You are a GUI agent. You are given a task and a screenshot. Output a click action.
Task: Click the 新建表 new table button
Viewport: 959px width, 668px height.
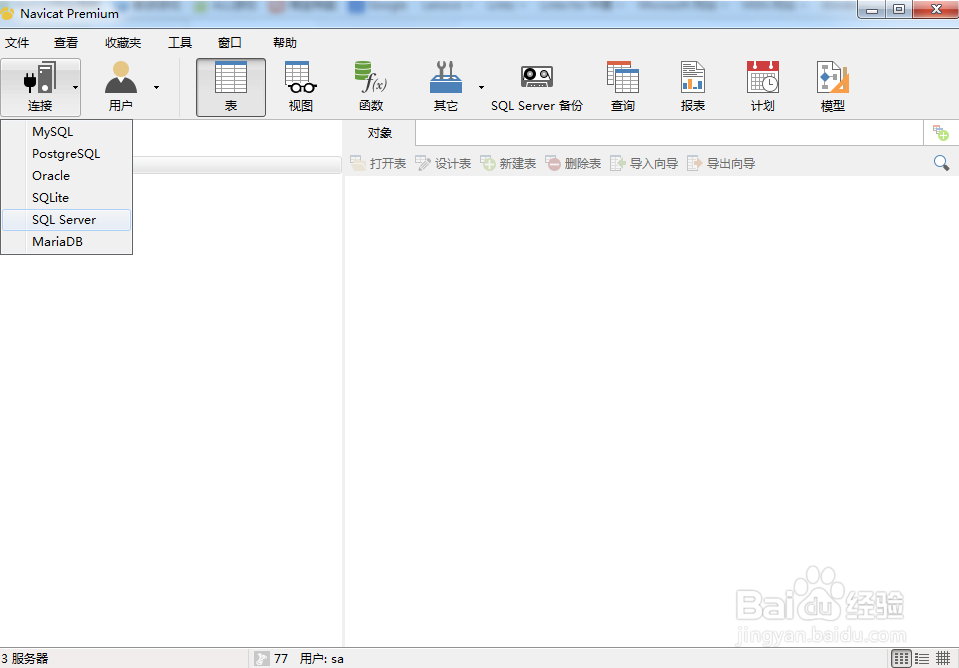click(508, 163)
